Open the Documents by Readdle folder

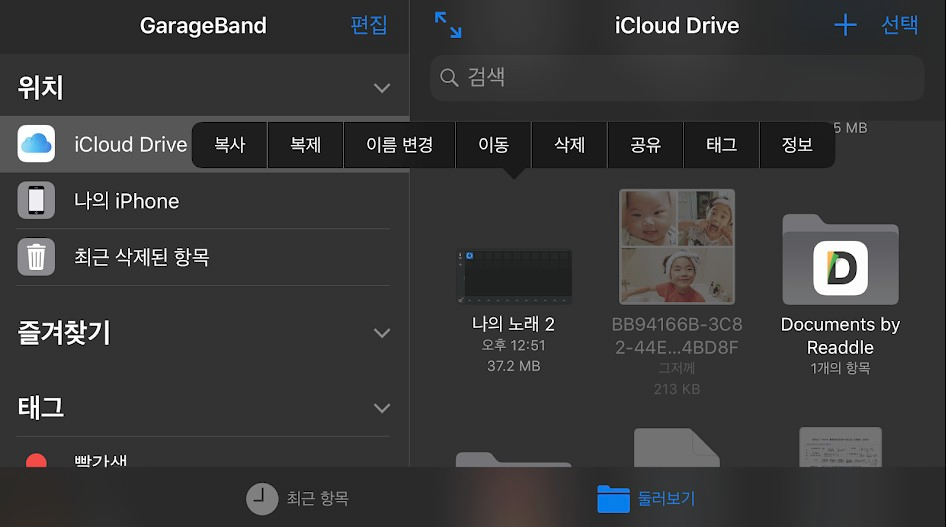[x=840, y=260]
